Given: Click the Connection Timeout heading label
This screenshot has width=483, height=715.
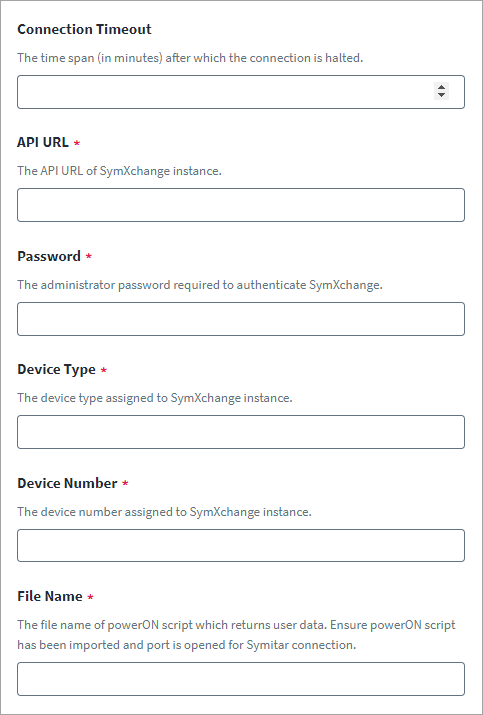Looking at the screenshot, I should [x=84, y=29].
